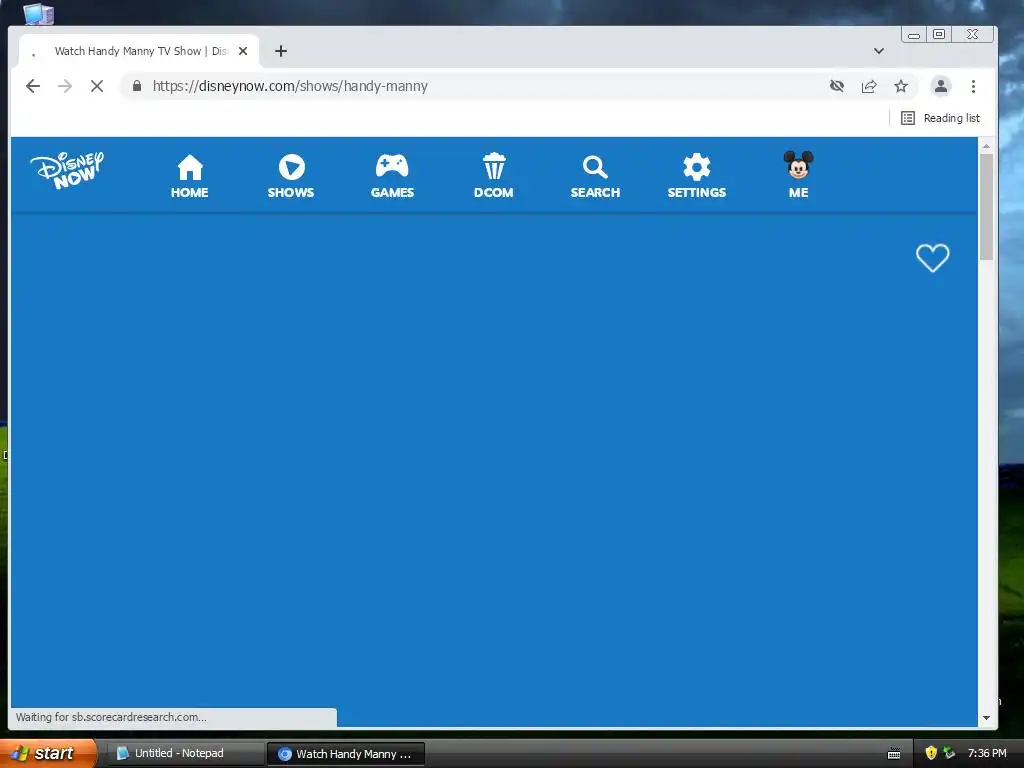Image resolution: width=1024 pixels, height=768 pixels.
Task: Click the desktop computer icon
Action: (x=39, y=13)
